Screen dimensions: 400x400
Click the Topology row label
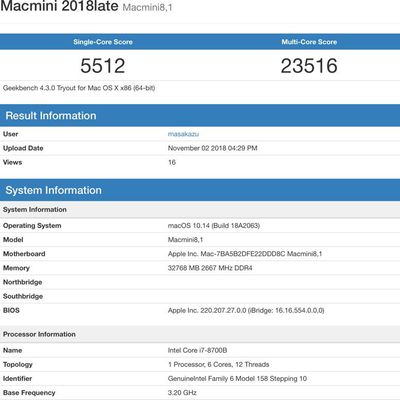[18, 364]
